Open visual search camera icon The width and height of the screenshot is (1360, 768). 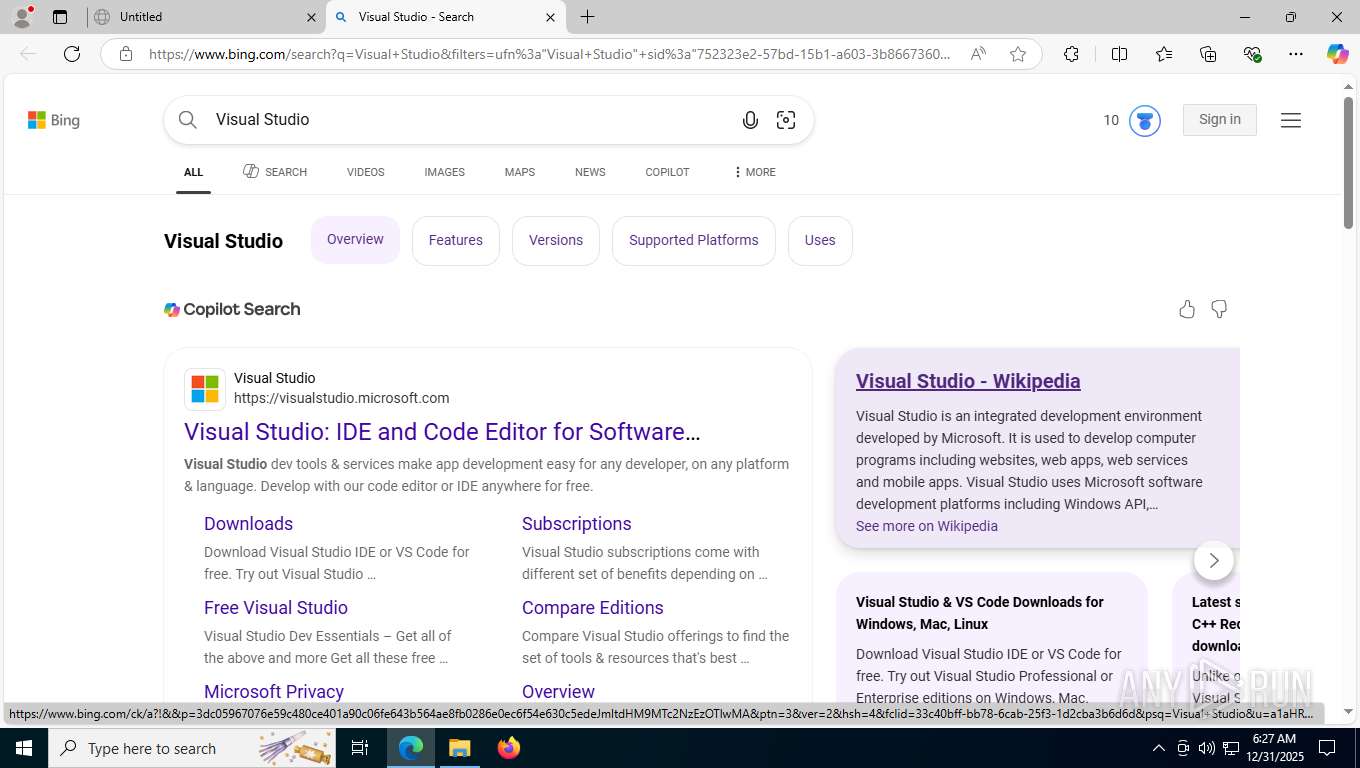coord(786,120)
